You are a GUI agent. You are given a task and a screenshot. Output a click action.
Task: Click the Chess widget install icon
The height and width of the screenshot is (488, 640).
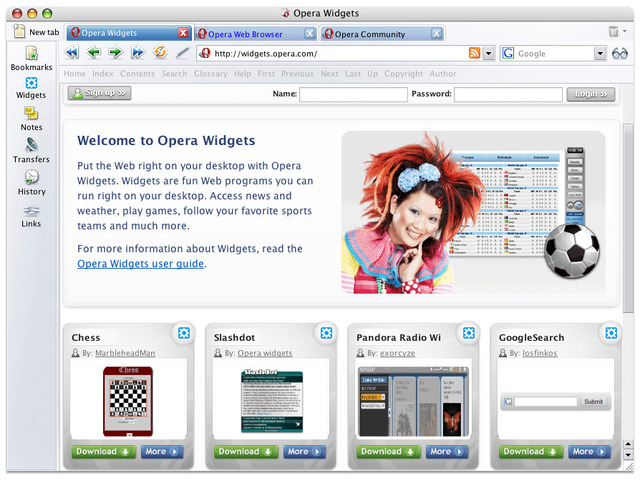[184, 333]
